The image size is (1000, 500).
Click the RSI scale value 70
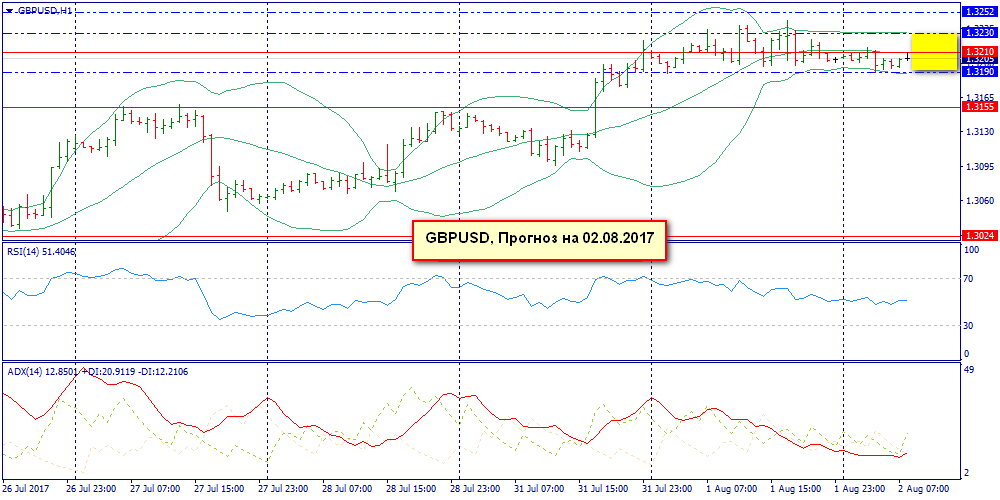pyautogui.click(x=968, y=279)
